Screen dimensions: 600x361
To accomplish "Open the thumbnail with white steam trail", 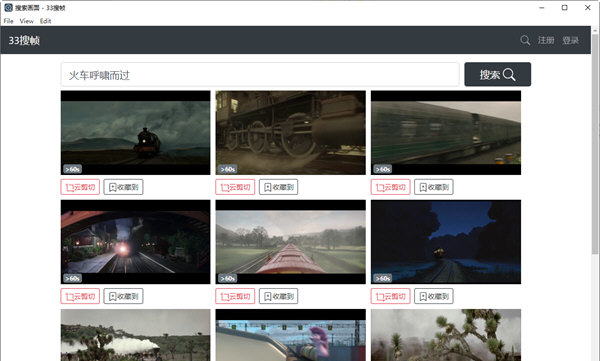I will click(135, 335).
